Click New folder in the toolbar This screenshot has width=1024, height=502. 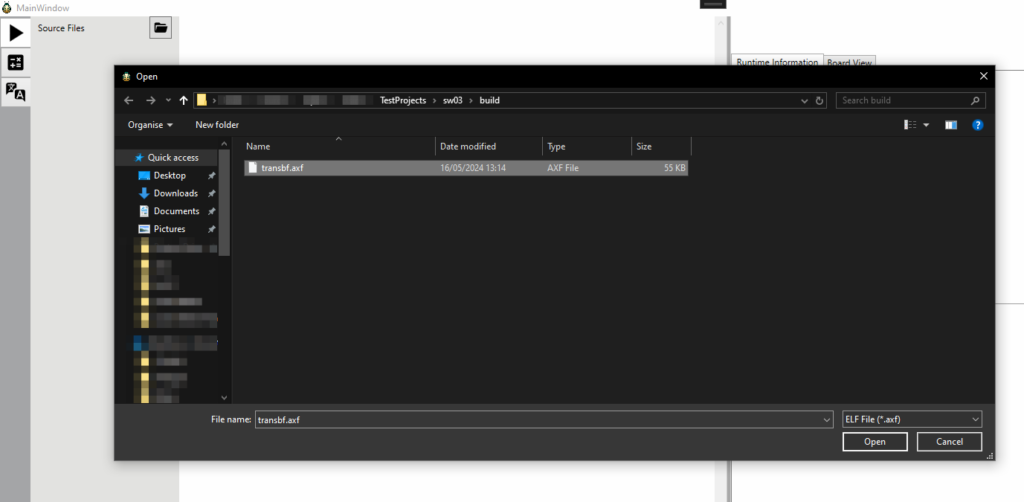point(217,125)
